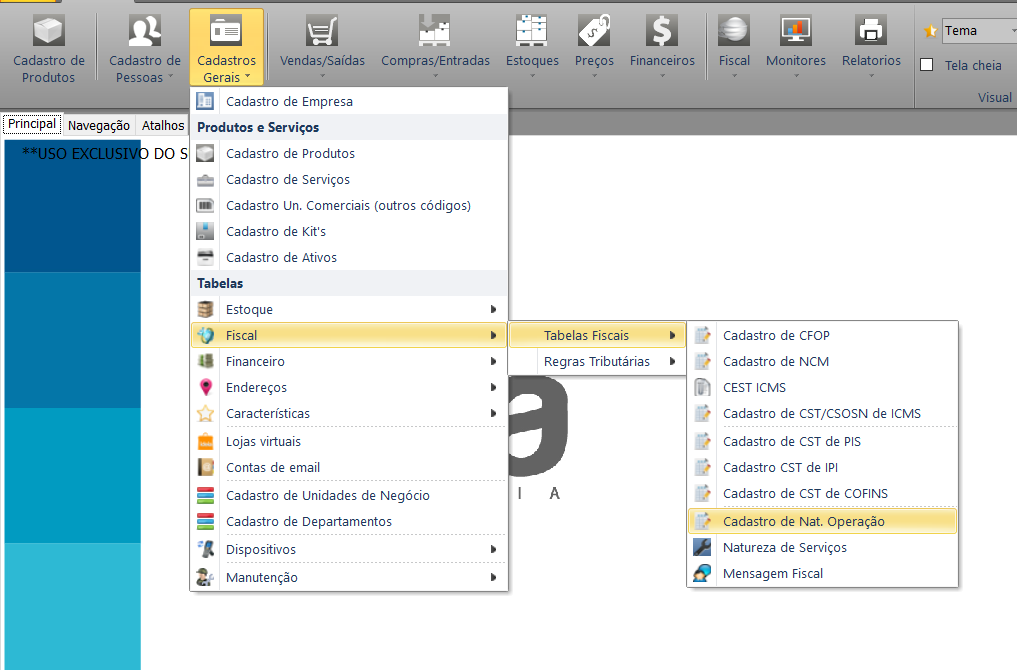Choose Cadastro de CFOP menu entry
This screenshot has width=1017, height=670.
(x=776, y=335)
